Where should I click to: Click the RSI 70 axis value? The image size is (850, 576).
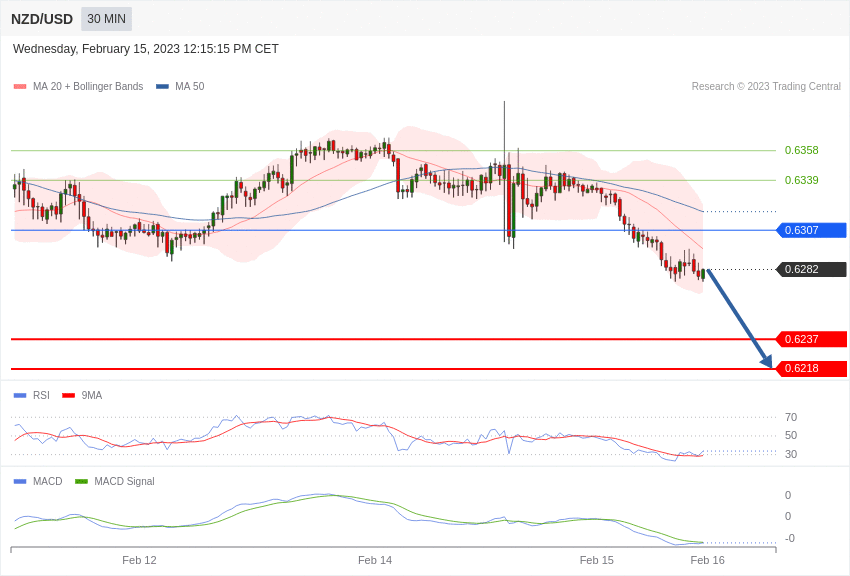point(791,417)
